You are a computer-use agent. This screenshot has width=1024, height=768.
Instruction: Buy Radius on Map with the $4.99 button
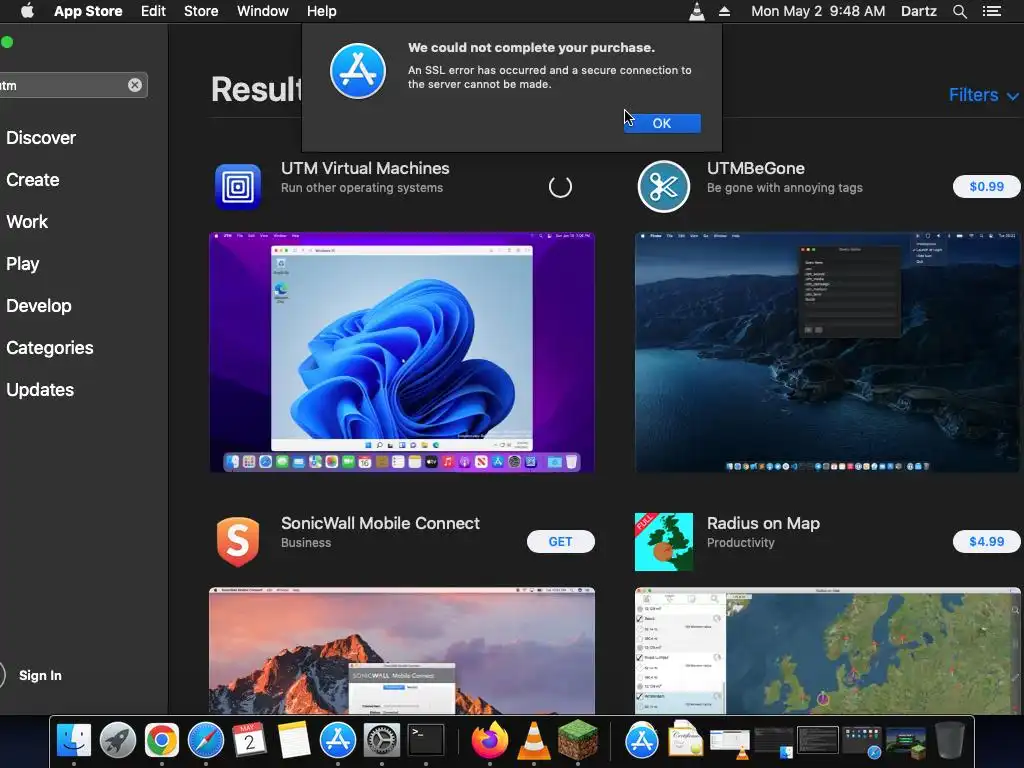pos(986,542)
